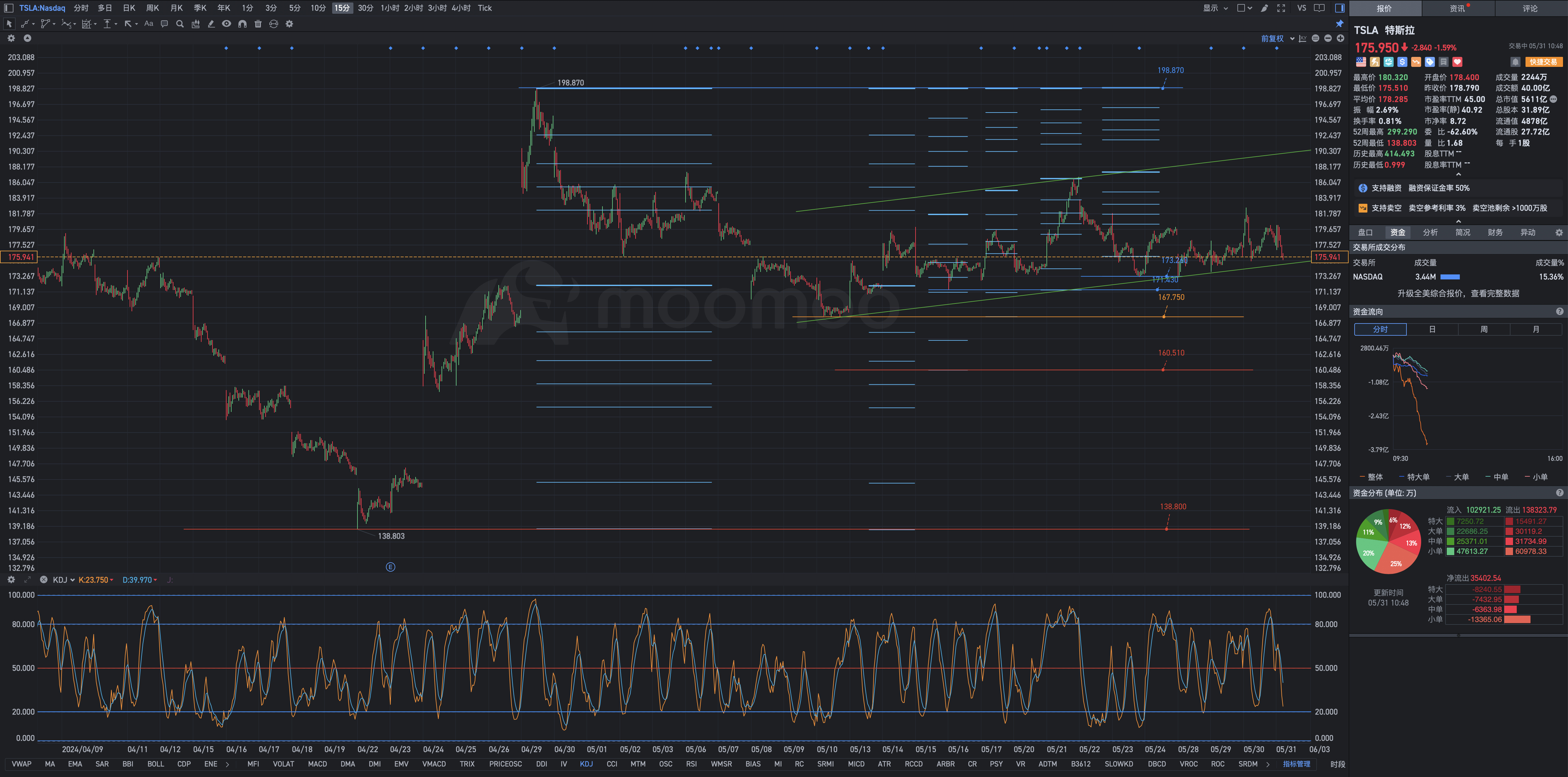Click the 时段 session button

pyautogui.click(x=1338, y=764)
